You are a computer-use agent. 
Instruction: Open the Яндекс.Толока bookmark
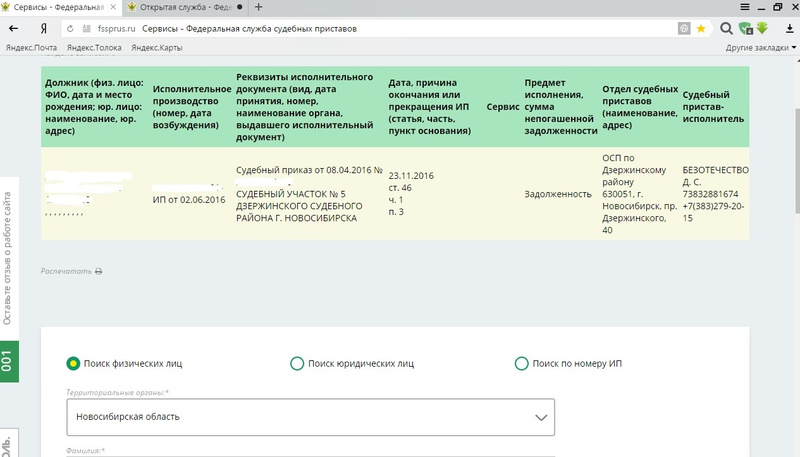(x=94, y=47)
